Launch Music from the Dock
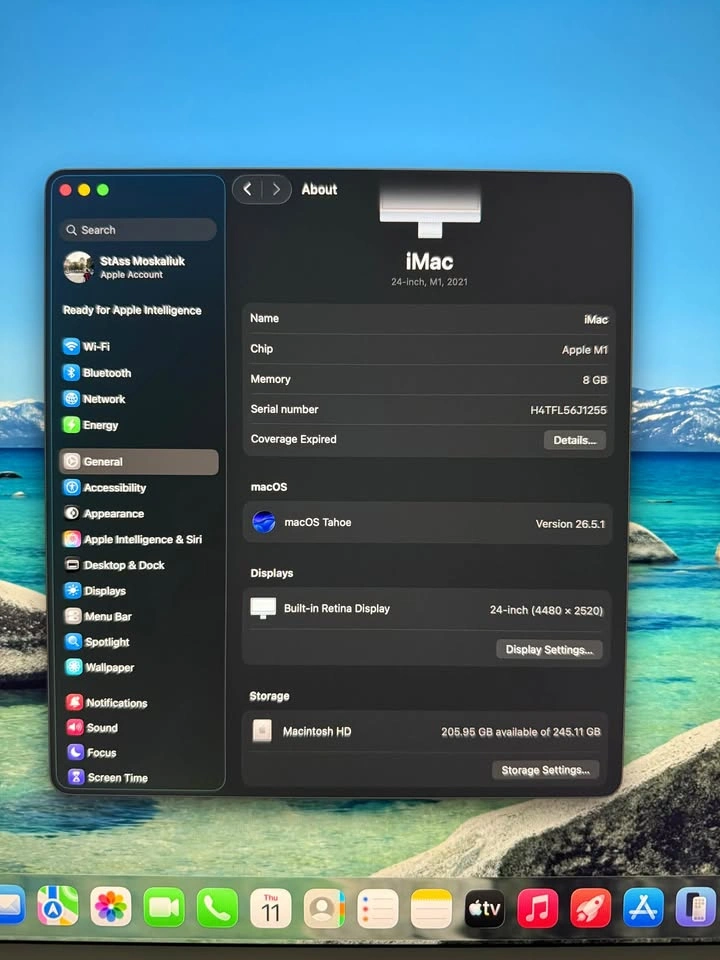Viewport: 720px width, 960px height. point(538,909)
